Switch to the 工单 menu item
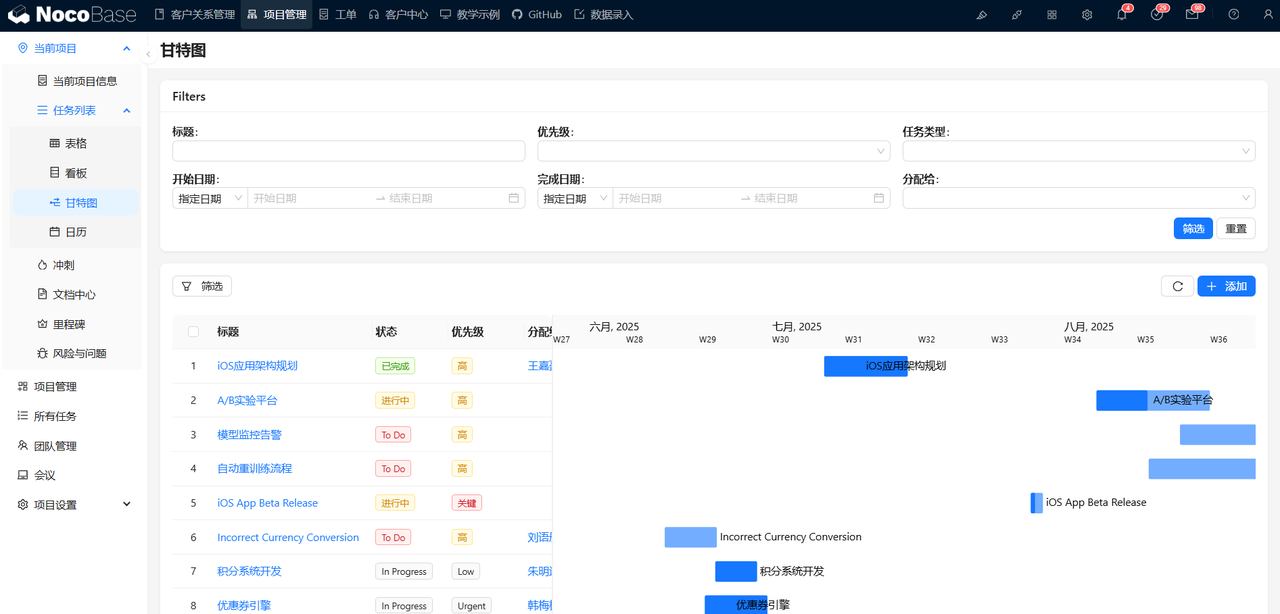Image resolution: width=1280 pixels, height=614 pixels. (x=338, y=14)
